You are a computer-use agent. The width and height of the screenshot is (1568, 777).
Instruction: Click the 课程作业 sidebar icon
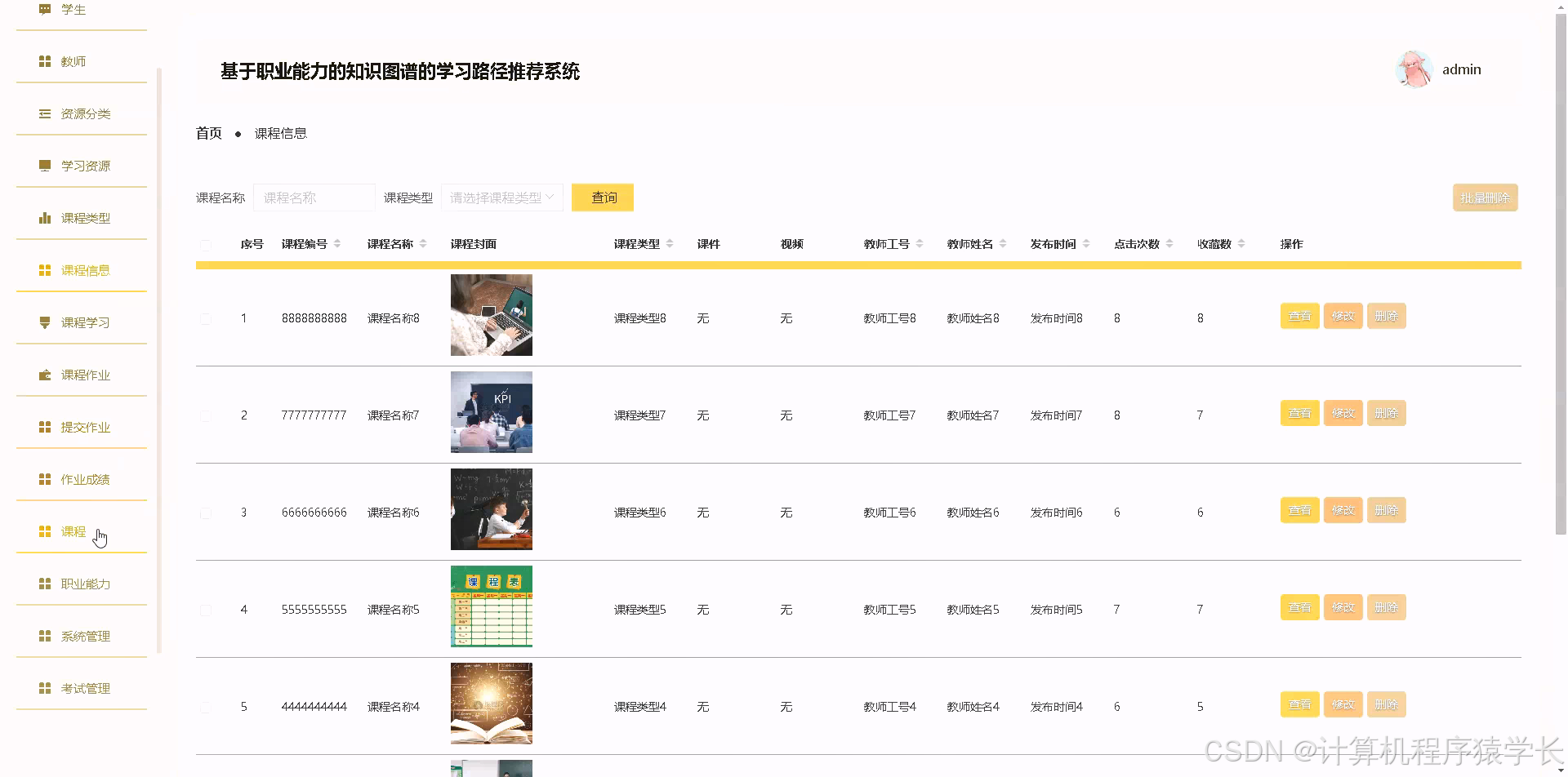coord(45,374)
